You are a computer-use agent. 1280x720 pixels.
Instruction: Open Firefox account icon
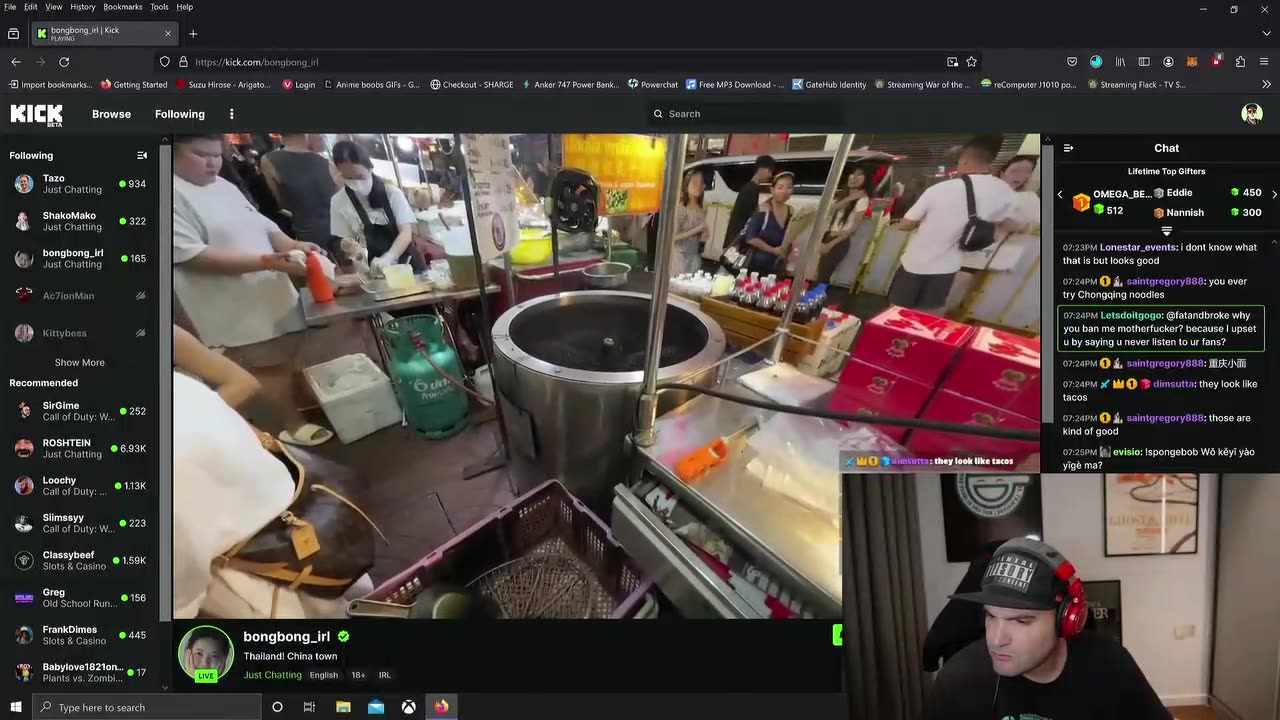(1168, 62)
